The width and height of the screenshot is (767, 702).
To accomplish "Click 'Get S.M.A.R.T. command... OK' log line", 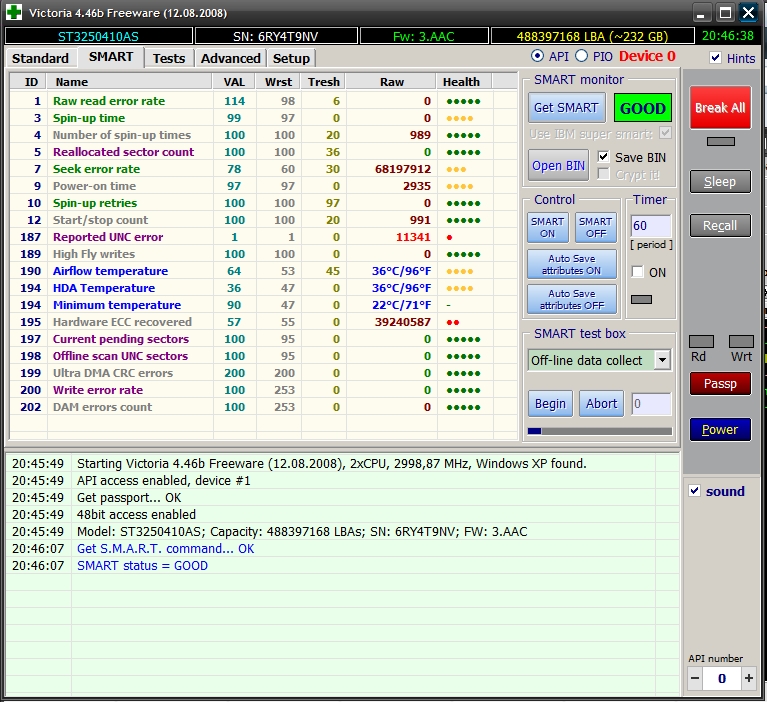I will click(x=165, y=548).
